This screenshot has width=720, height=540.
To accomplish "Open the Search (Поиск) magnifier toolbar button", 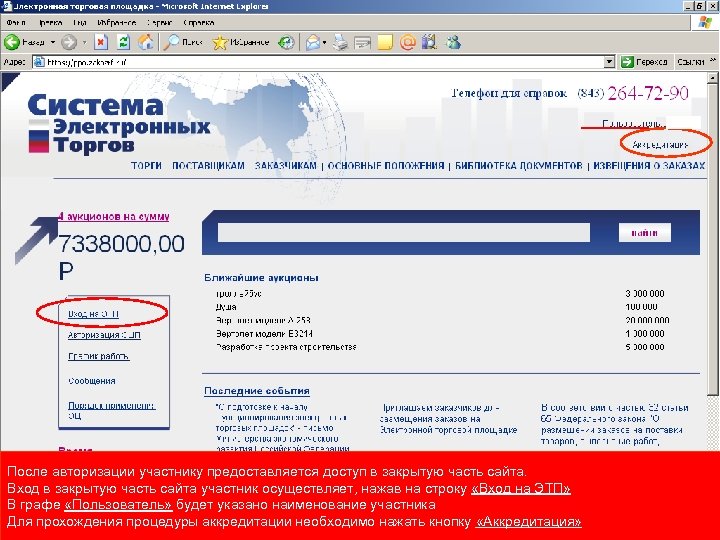I will coord(183,42).
